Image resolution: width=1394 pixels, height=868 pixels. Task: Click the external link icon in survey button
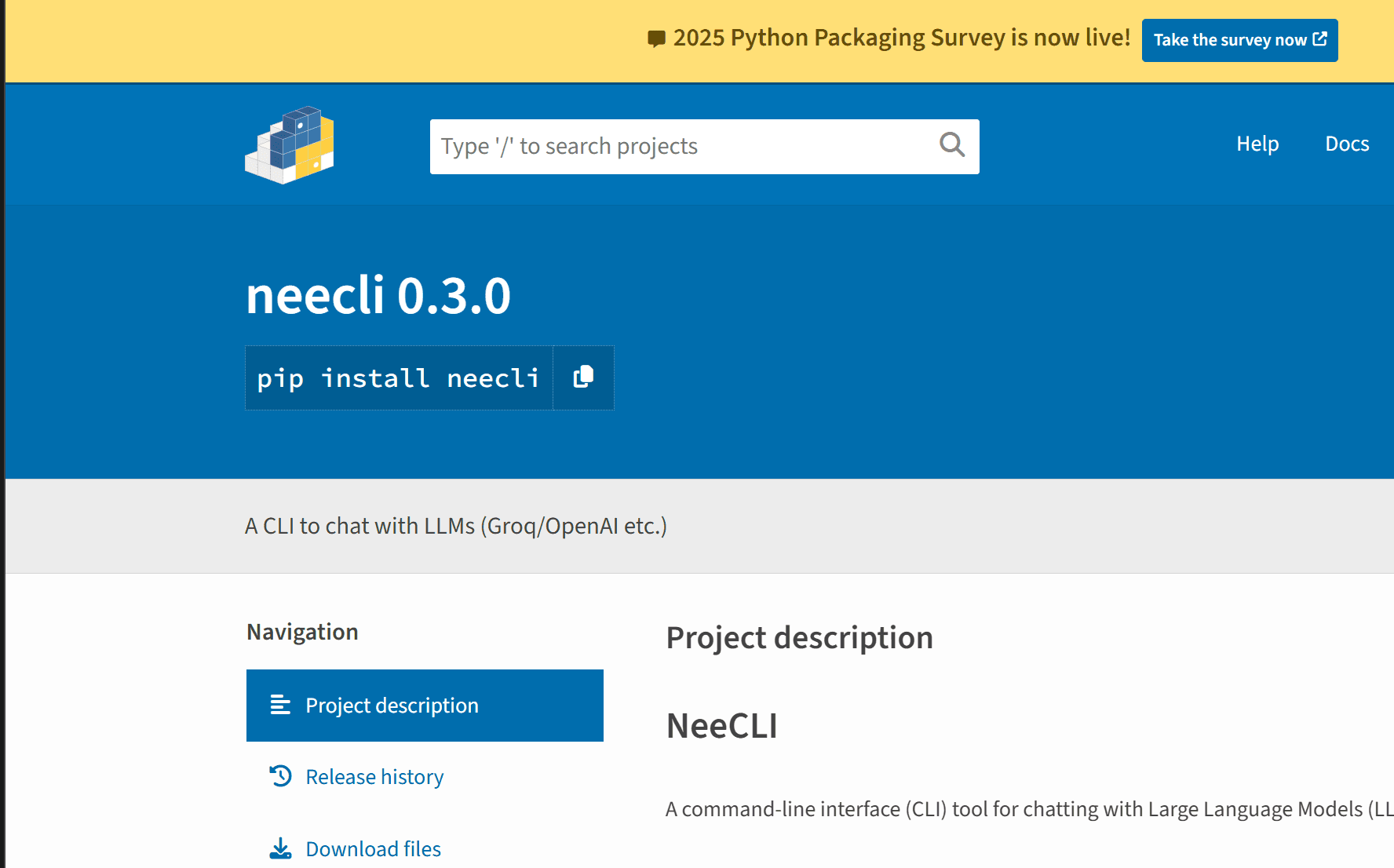coord(1320,39)
